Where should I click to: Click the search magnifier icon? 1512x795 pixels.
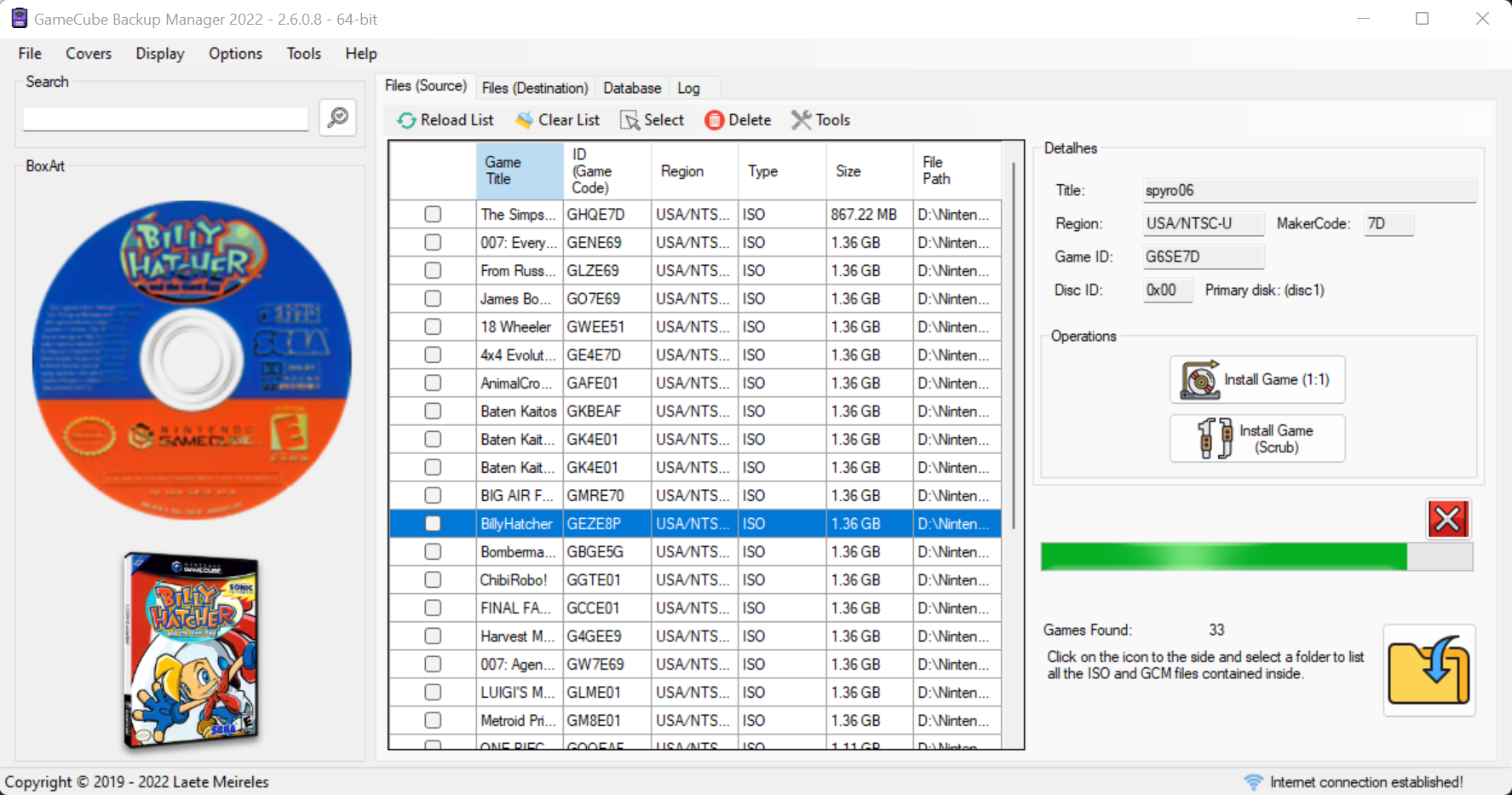[x=336, y=118]
